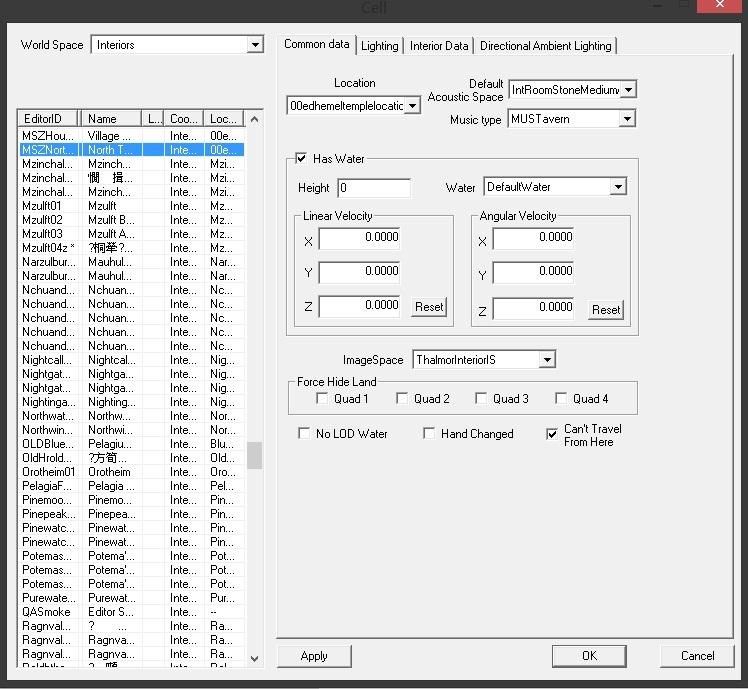Viewport: 748px width, 689px height.
Task: Sort list by Name column header
Action: [112, 118]
